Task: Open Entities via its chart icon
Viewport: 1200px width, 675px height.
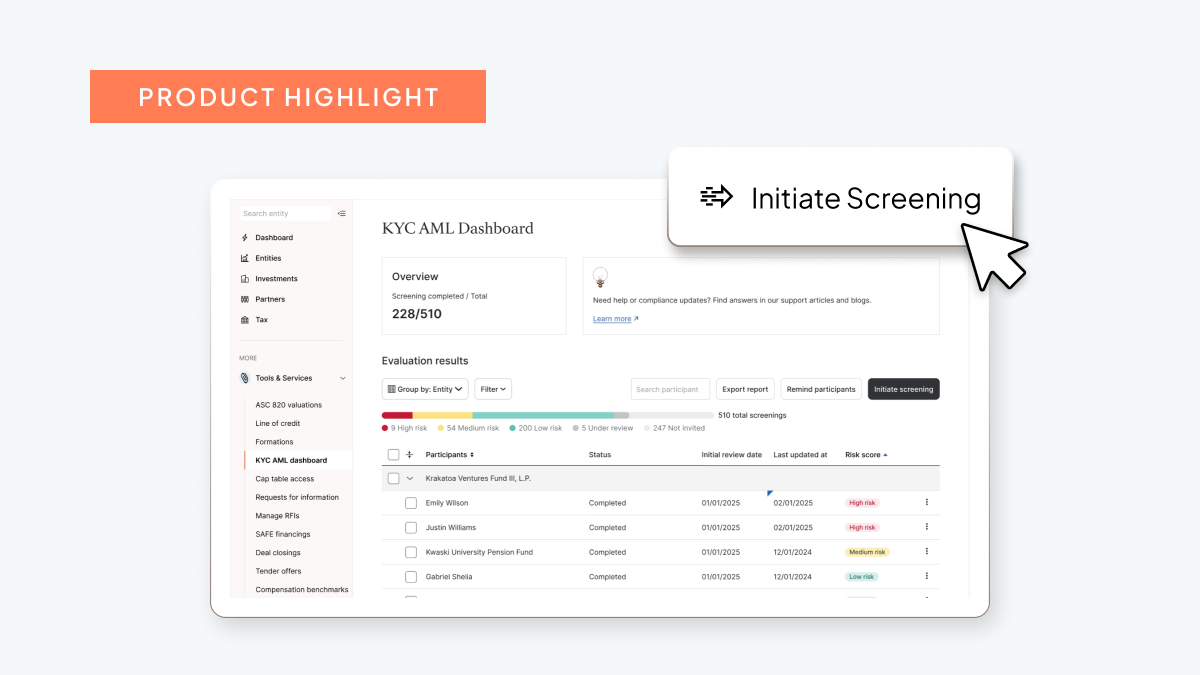Action: [244, 258]
